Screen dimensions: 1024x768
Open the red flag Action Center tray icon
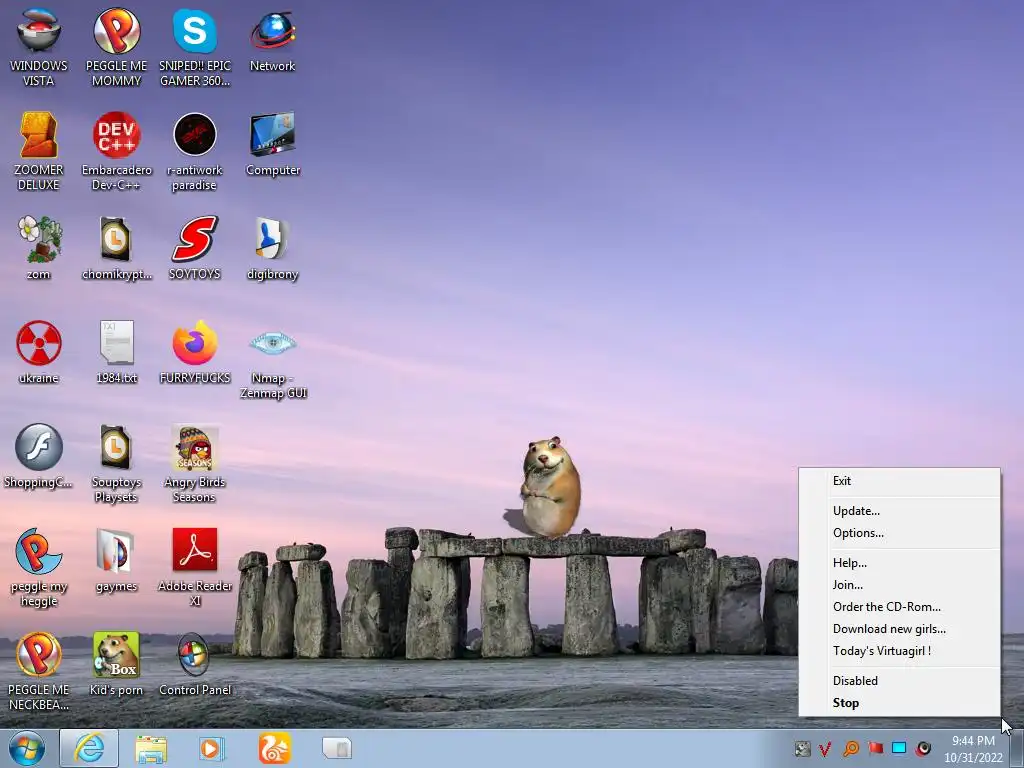click(875, 748)
